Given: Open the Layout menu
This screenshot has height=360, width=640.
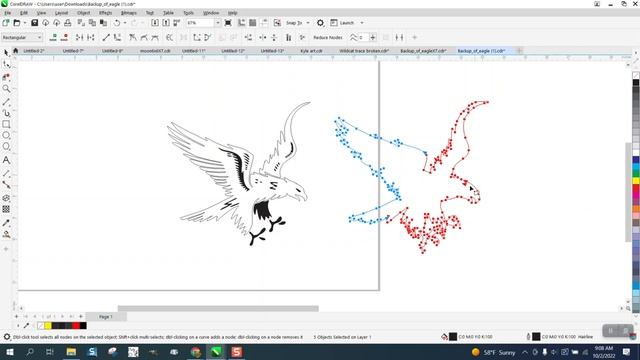Looking at the screenshot, I should [x=61, y=13].
